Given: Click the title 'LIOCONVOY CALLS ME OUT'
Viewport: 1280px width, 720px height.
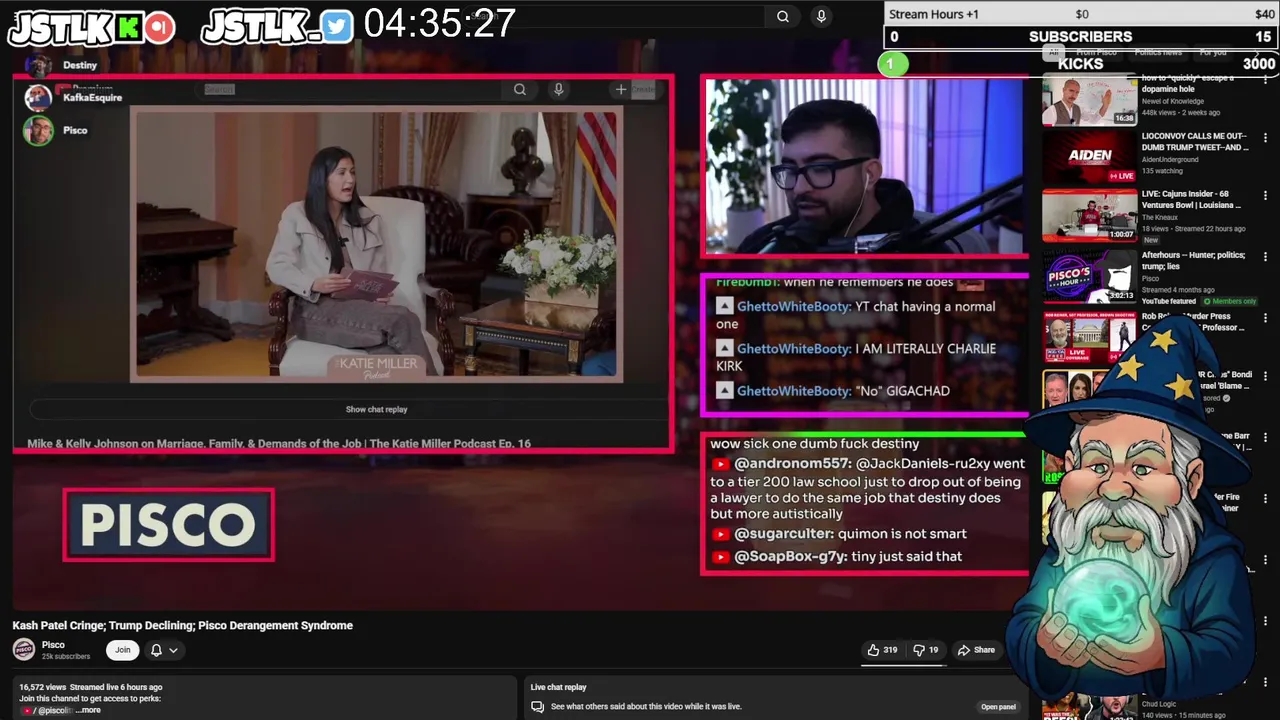Looking at the screenshot, I should [1195, 141].
